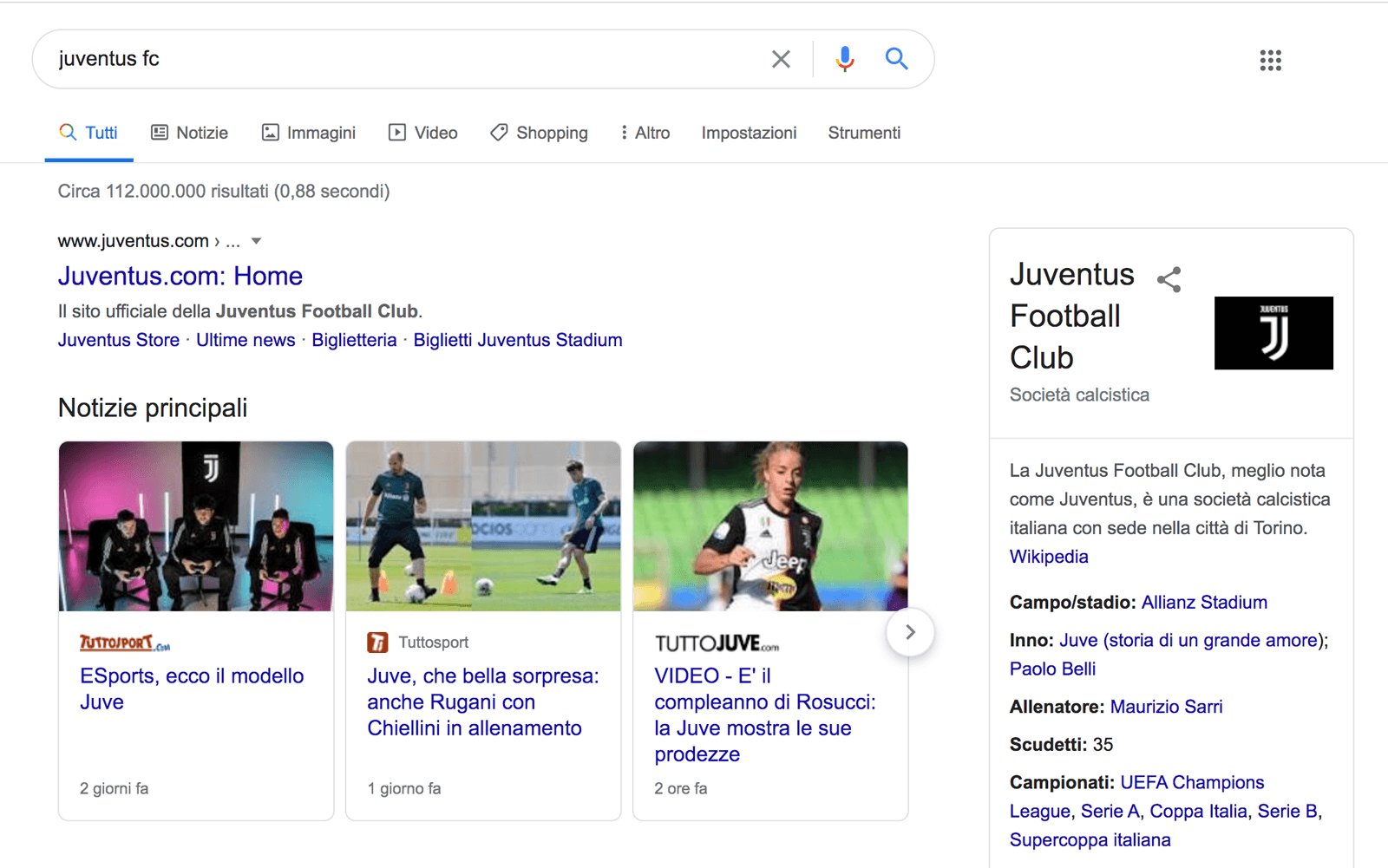Click 'Società calcistica' subtitle
The width and height of the screenshot is (1388, 868).
pos(1079,395)
